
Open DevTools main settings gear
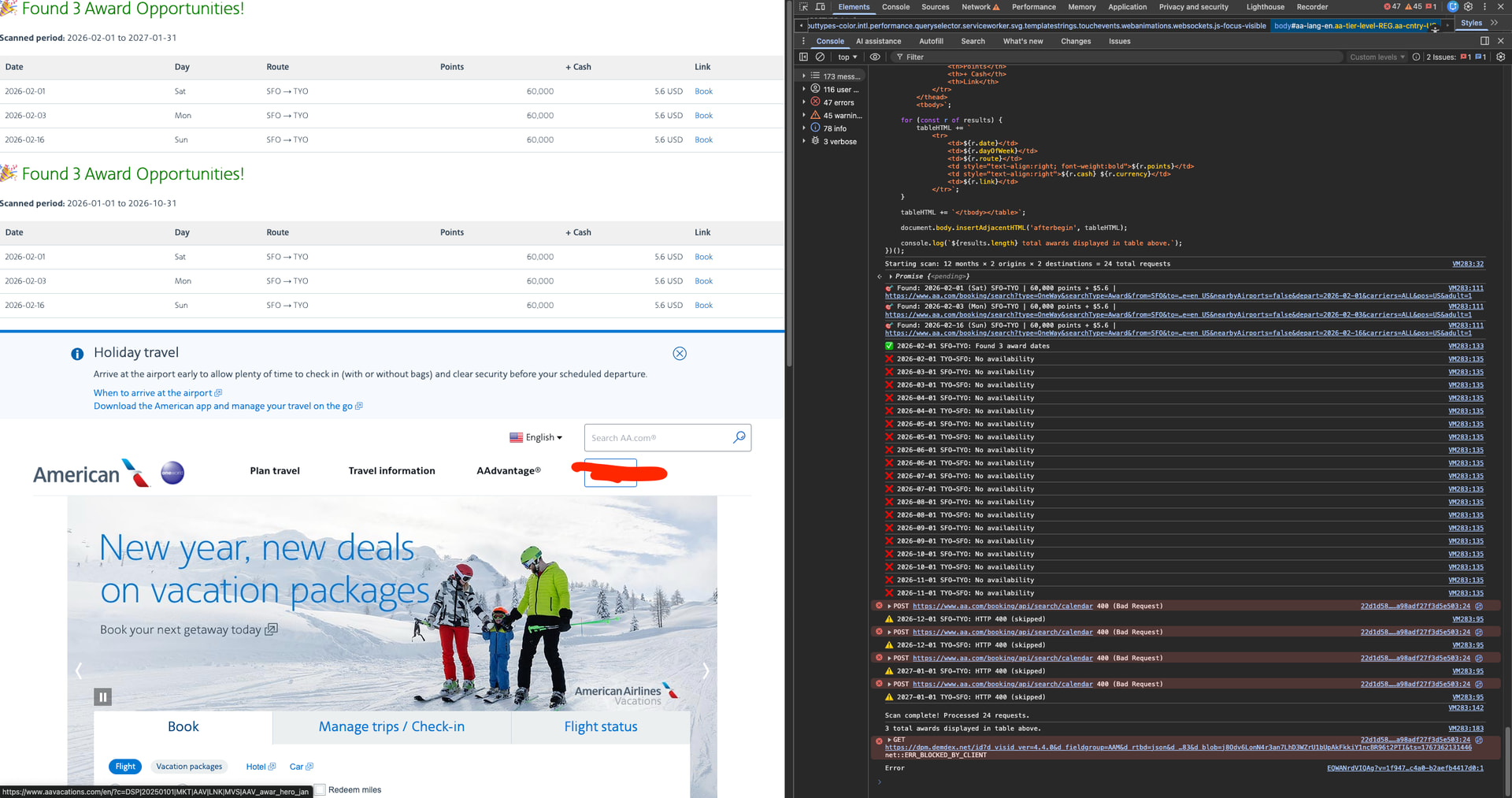coord(1469,7)
